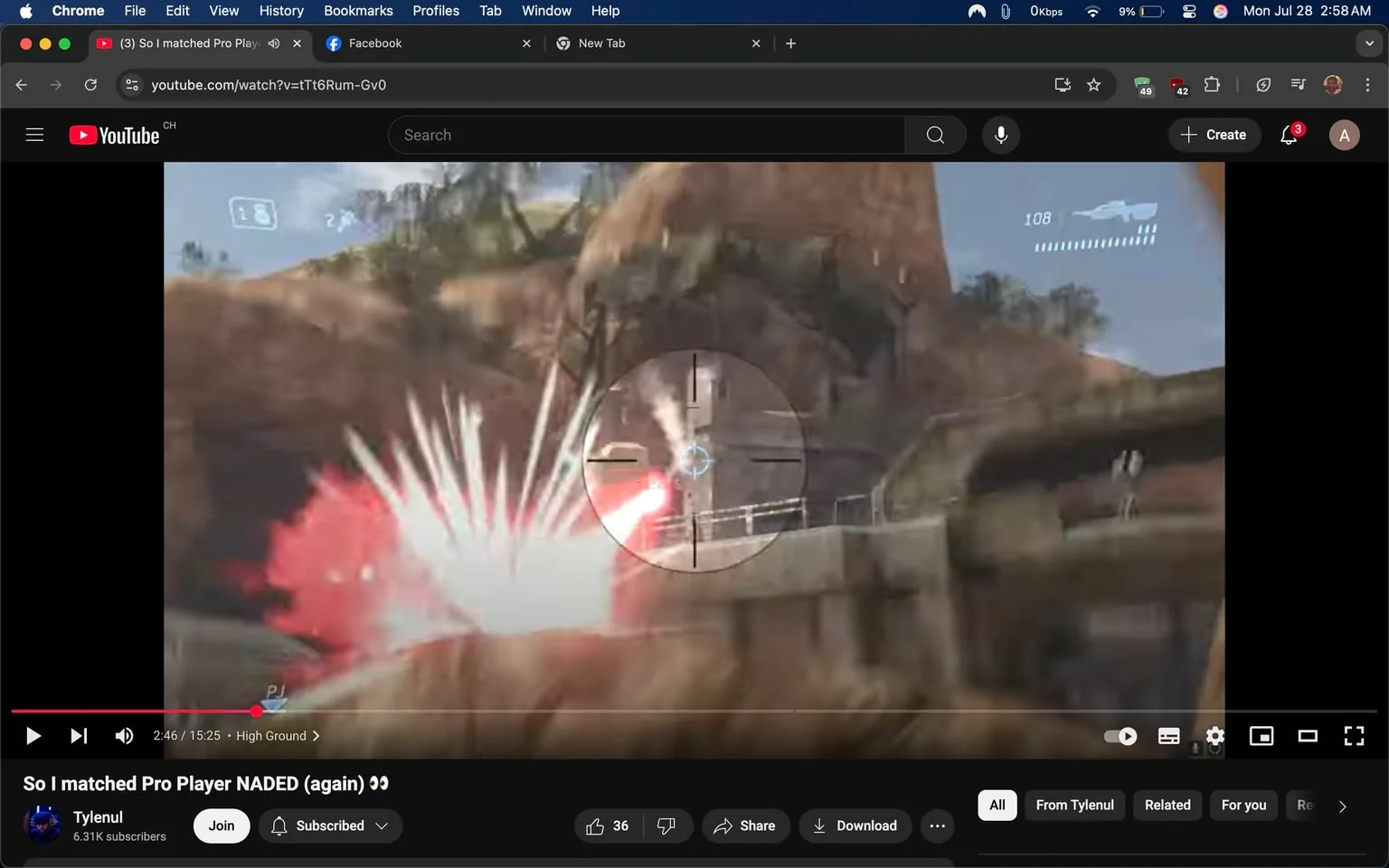Open the Tylenul channel name link
The height and width of the screenshot is (868, 1389).
pos(98,816)
